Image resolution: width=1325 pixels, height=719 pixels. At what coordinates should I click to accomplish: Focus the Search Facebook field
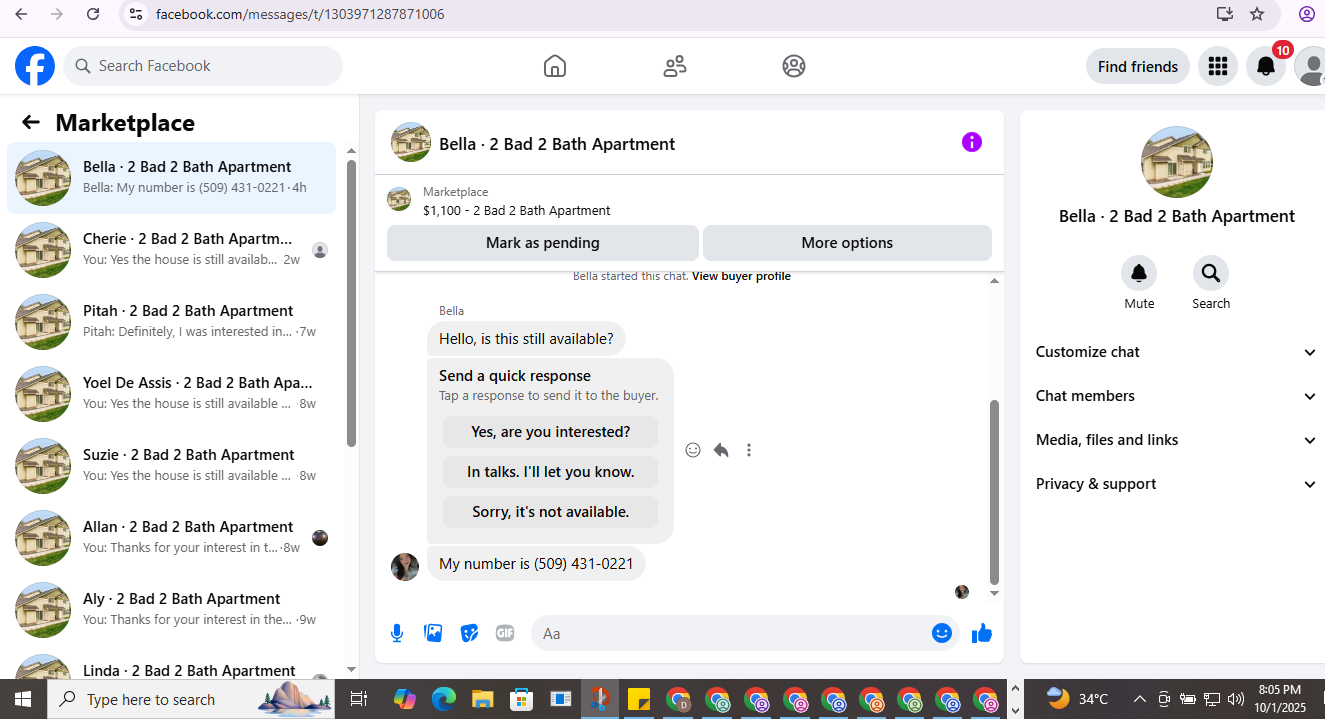tap(203, 66)
